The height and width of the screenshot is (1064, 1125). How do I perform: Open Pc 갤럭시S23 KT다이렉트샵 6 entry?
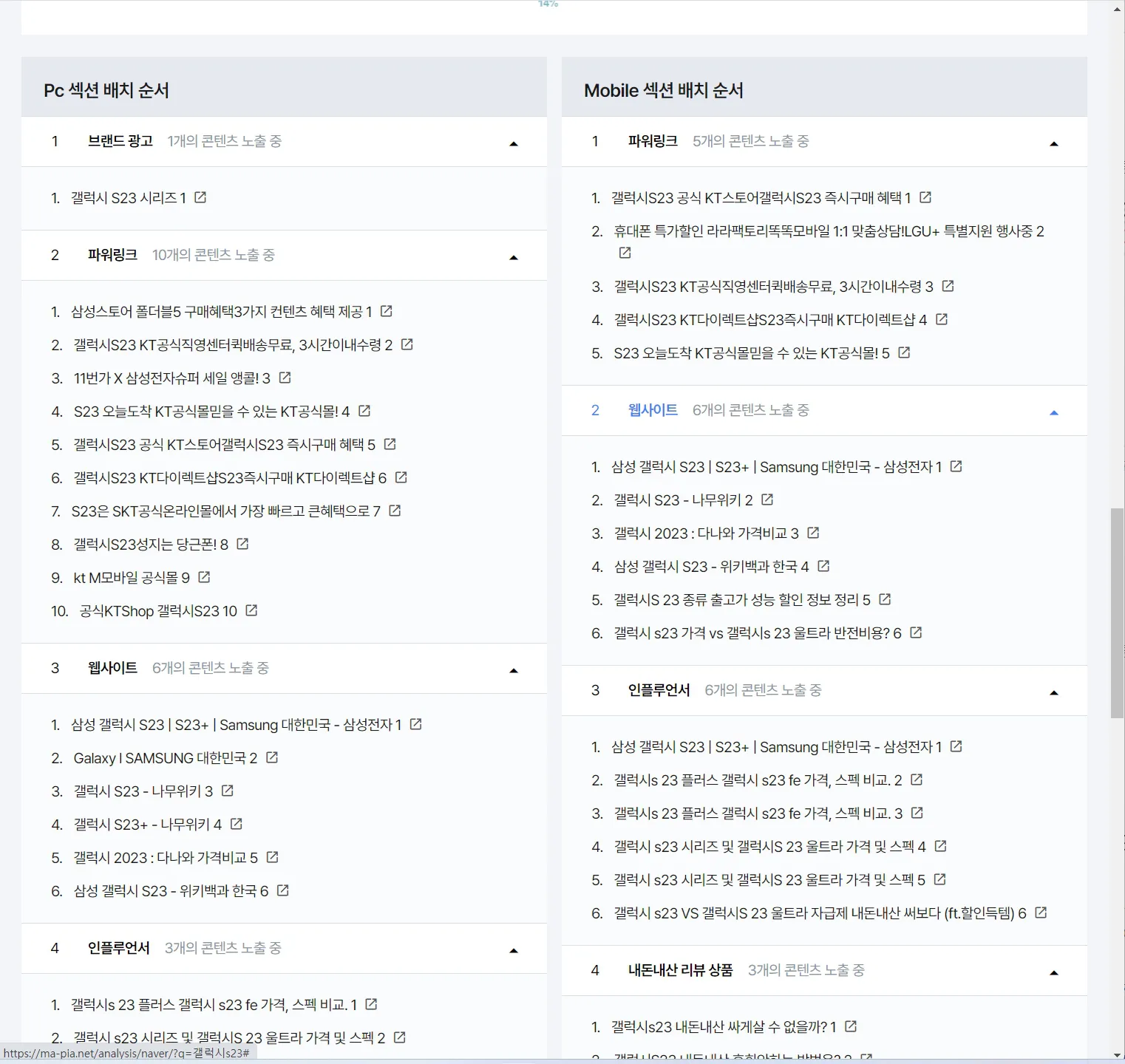[x=230, y=477]
